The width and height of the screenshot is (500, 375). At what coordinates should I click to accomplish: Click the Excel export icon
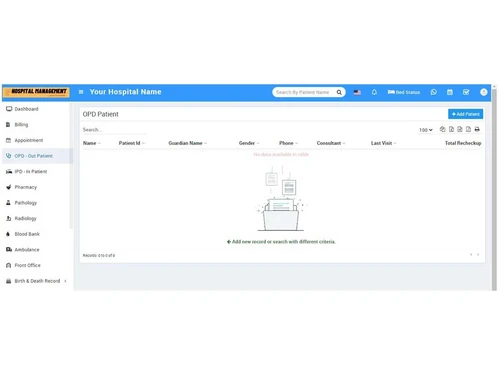tap(451, 129)
